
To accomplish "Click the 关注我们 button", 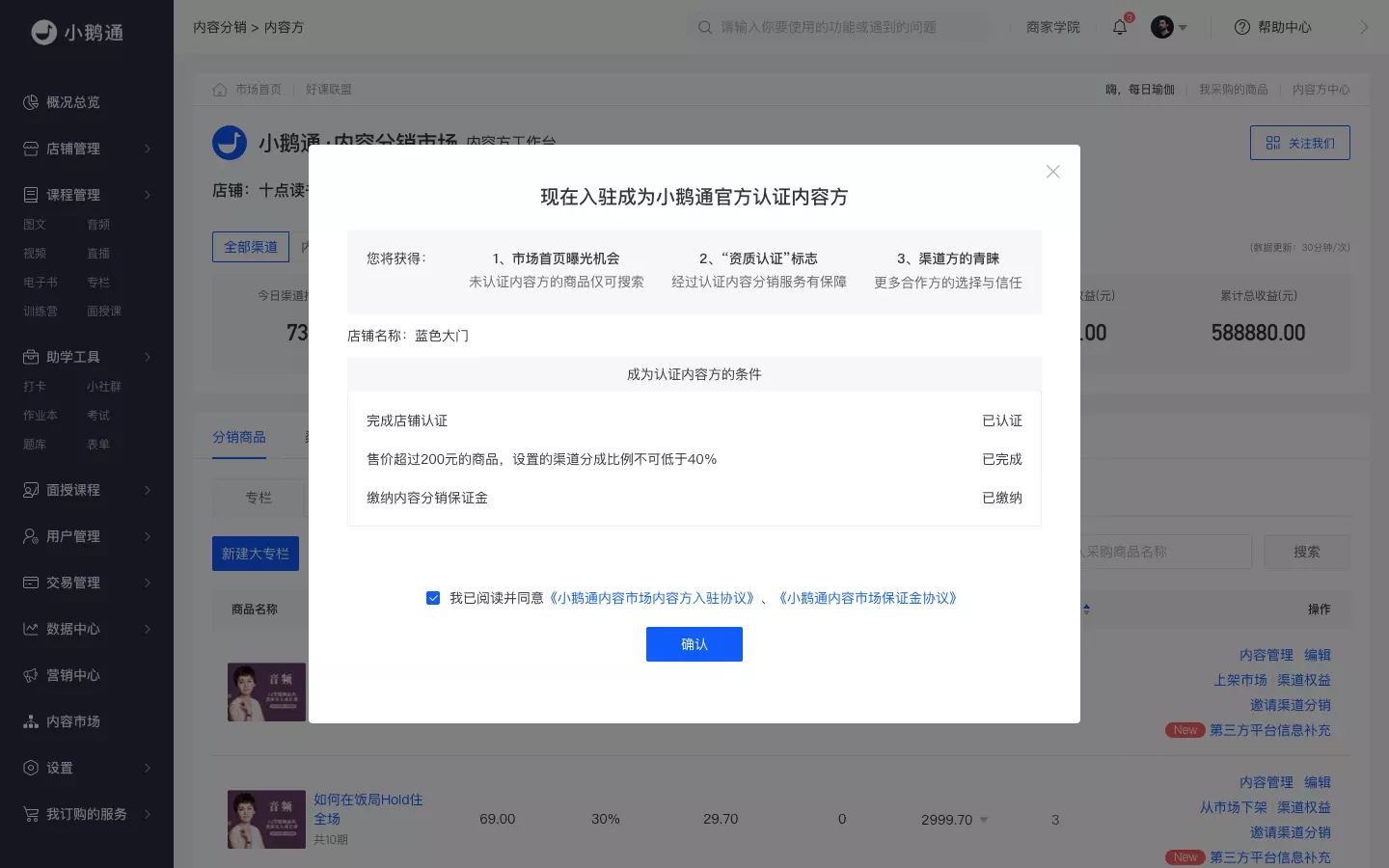I will click(x=1300, y=143).
